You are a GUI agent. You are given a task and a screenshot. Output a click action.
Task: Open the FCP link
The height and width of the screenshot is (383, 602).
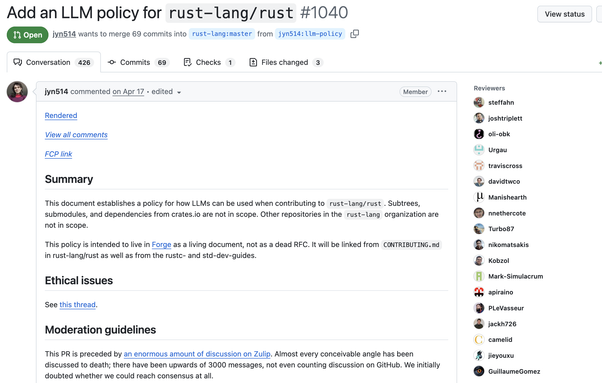click(x=58, y=154)
